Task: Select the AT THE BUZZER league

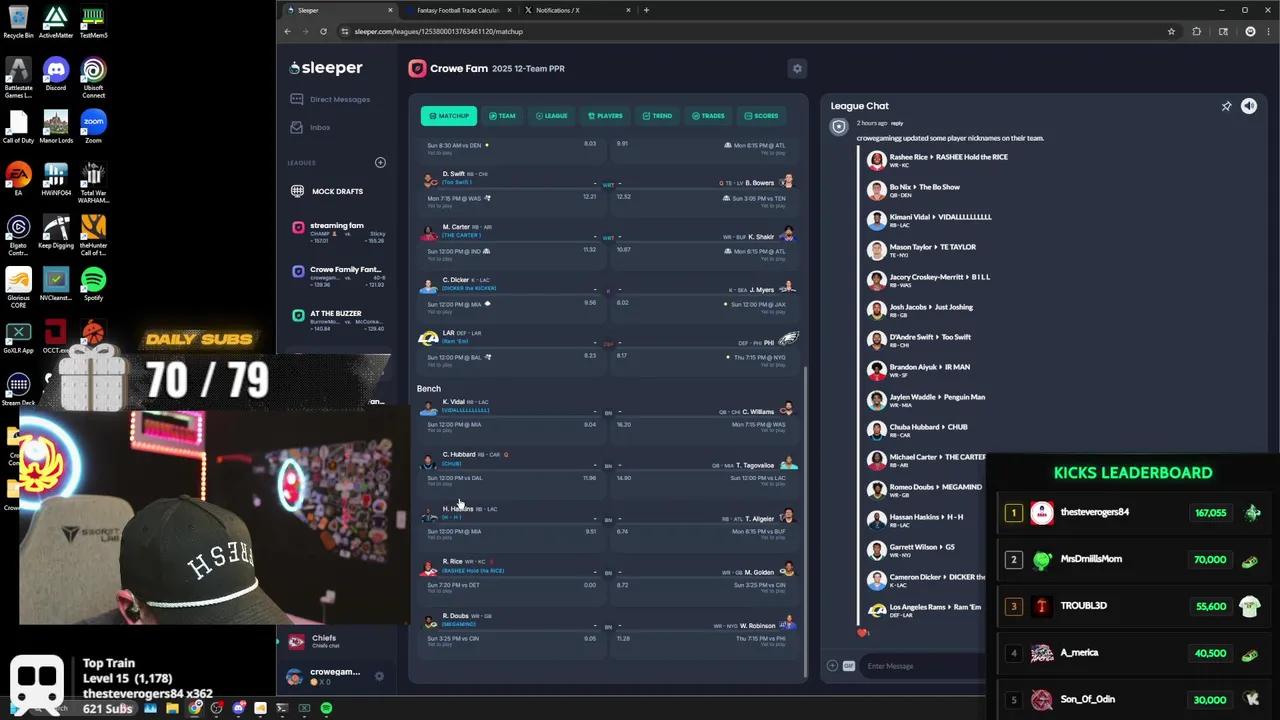Action: tap(338, 319)
